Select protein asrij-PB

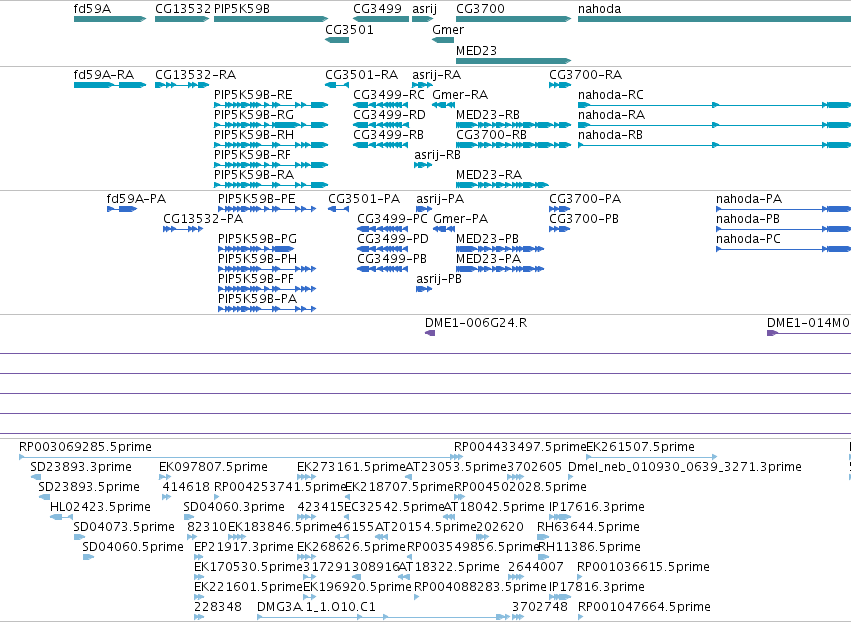pyautogui.click(x=439, y=279)
